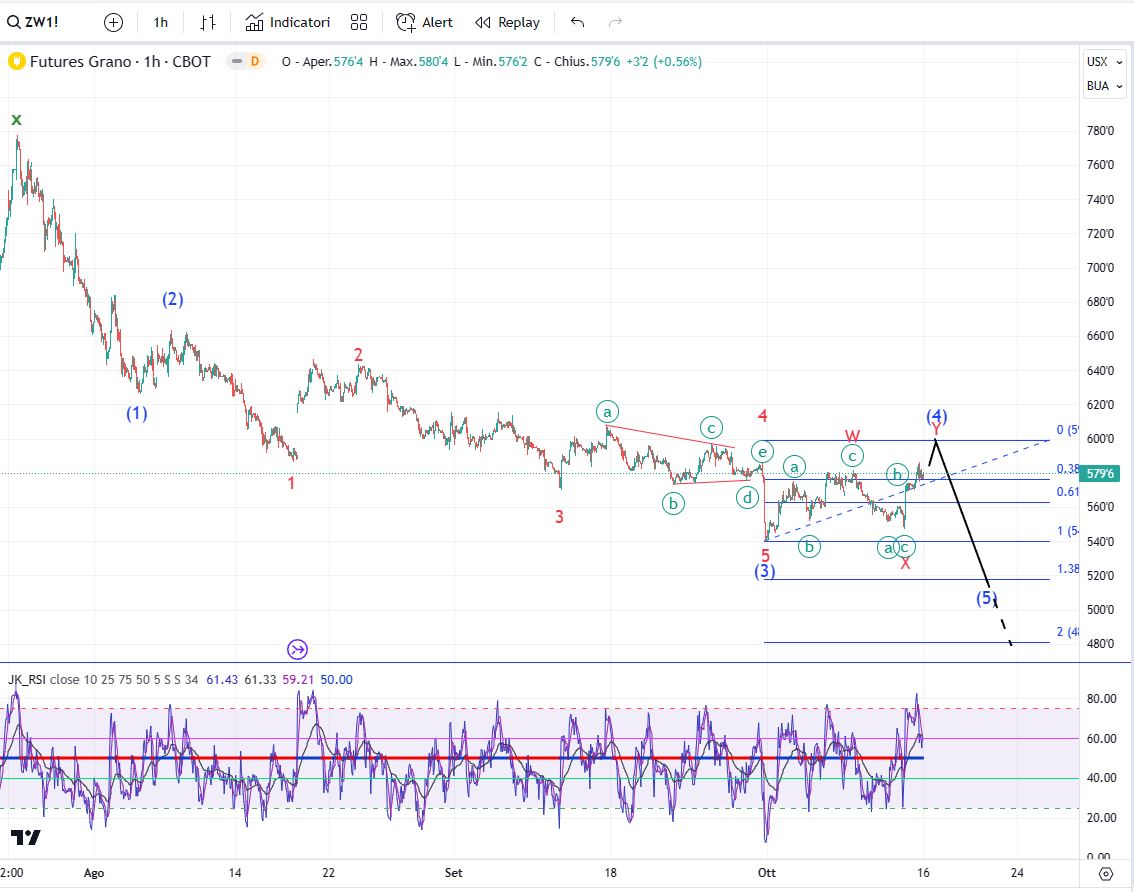Create an Alert from the toolbar
This screenshot has height=892, width=1134.
(x=425, y=22)
